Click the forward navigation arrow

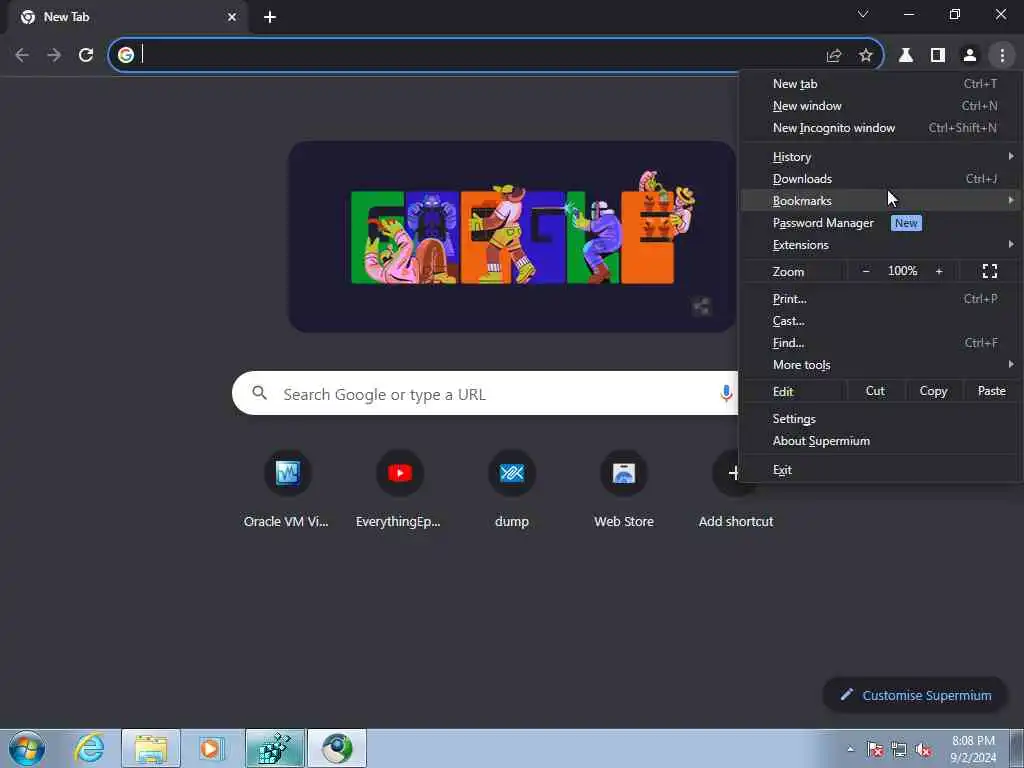[x=54, y=56]
